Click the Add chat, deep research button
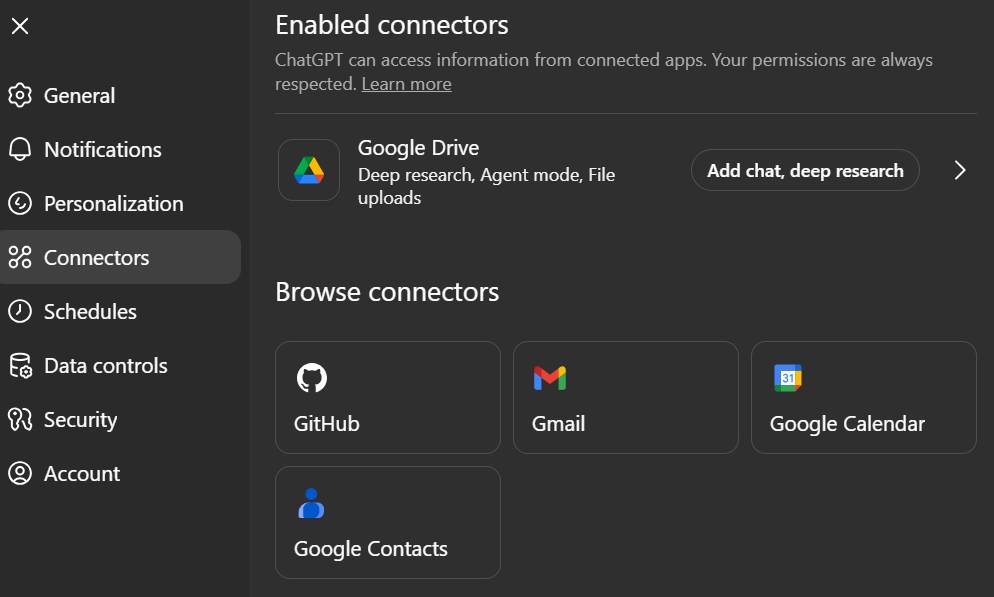This screenshot has height=597, width=994. 805,170
